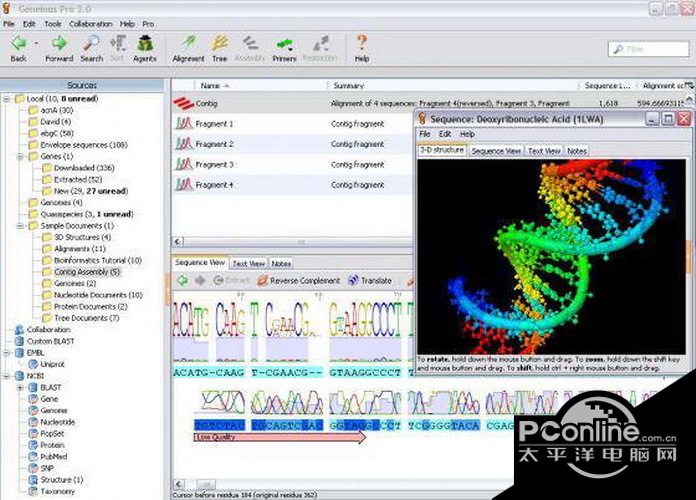This screenshot has width=696, height=500.
Task: Expand the BLAST node under NCBI
Action: (21, 387)
